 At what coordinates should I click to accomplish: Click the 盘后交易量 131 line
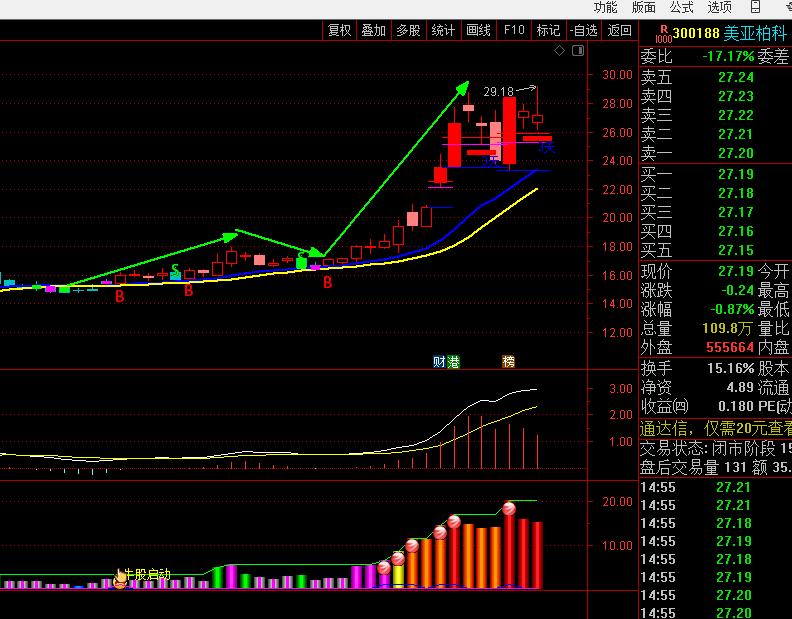pyautogui.click(x=715, y=467)
